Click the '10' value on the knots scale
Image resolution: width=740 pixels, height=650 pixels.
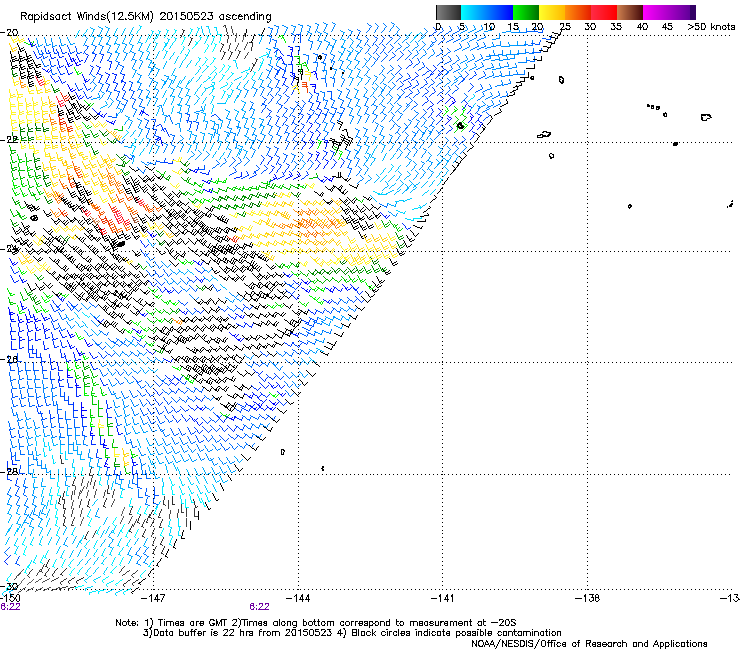pyautogui.click(x=489, y=26)
